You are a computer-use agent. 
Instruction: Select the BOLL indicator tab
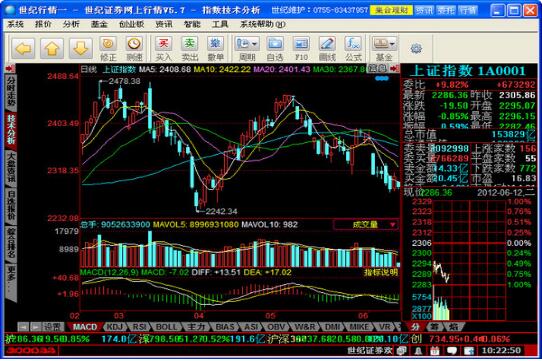click(166, 327)
